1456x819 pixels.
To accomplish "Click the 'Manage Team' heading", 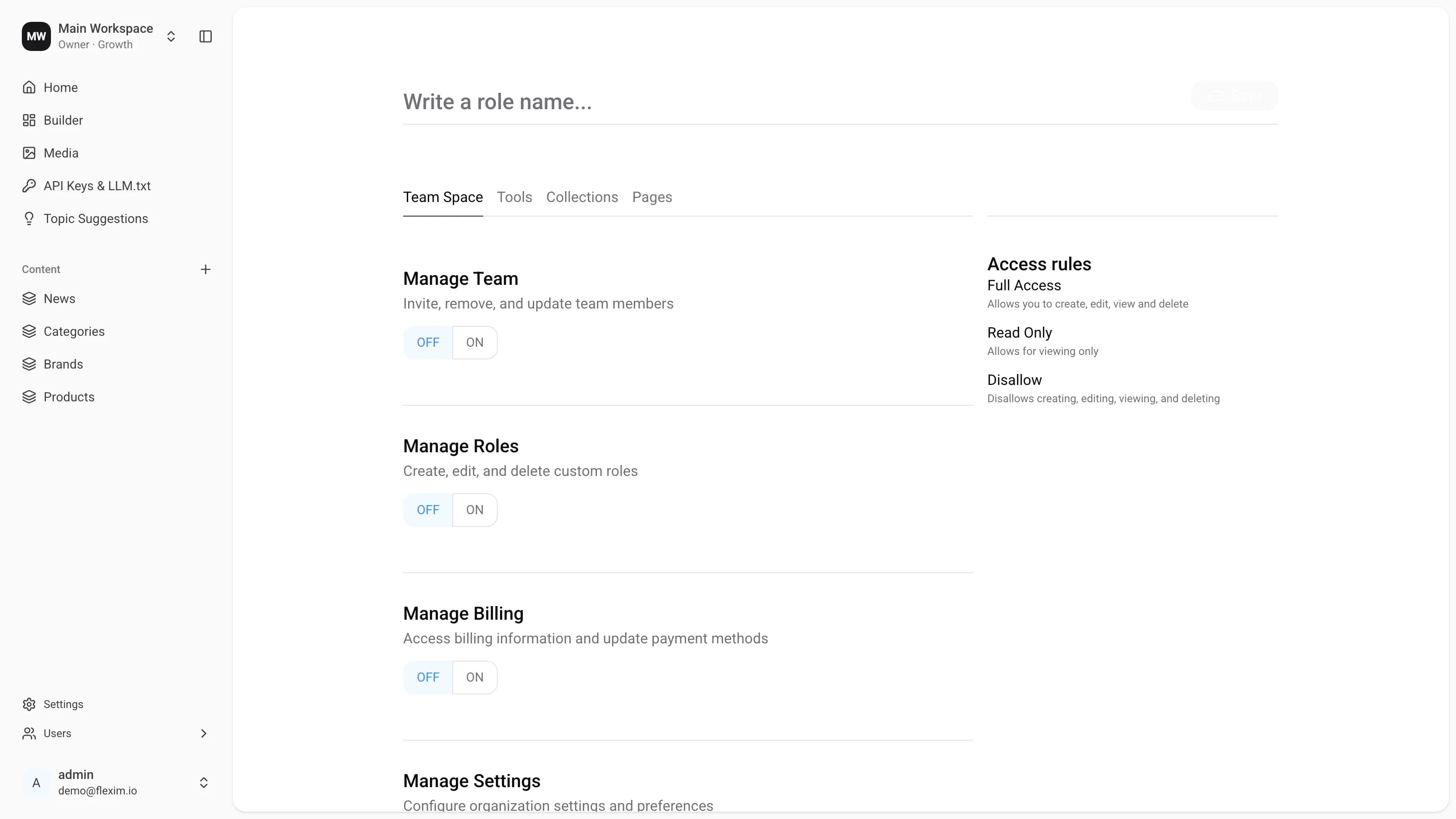I will (x=460, y=278).
